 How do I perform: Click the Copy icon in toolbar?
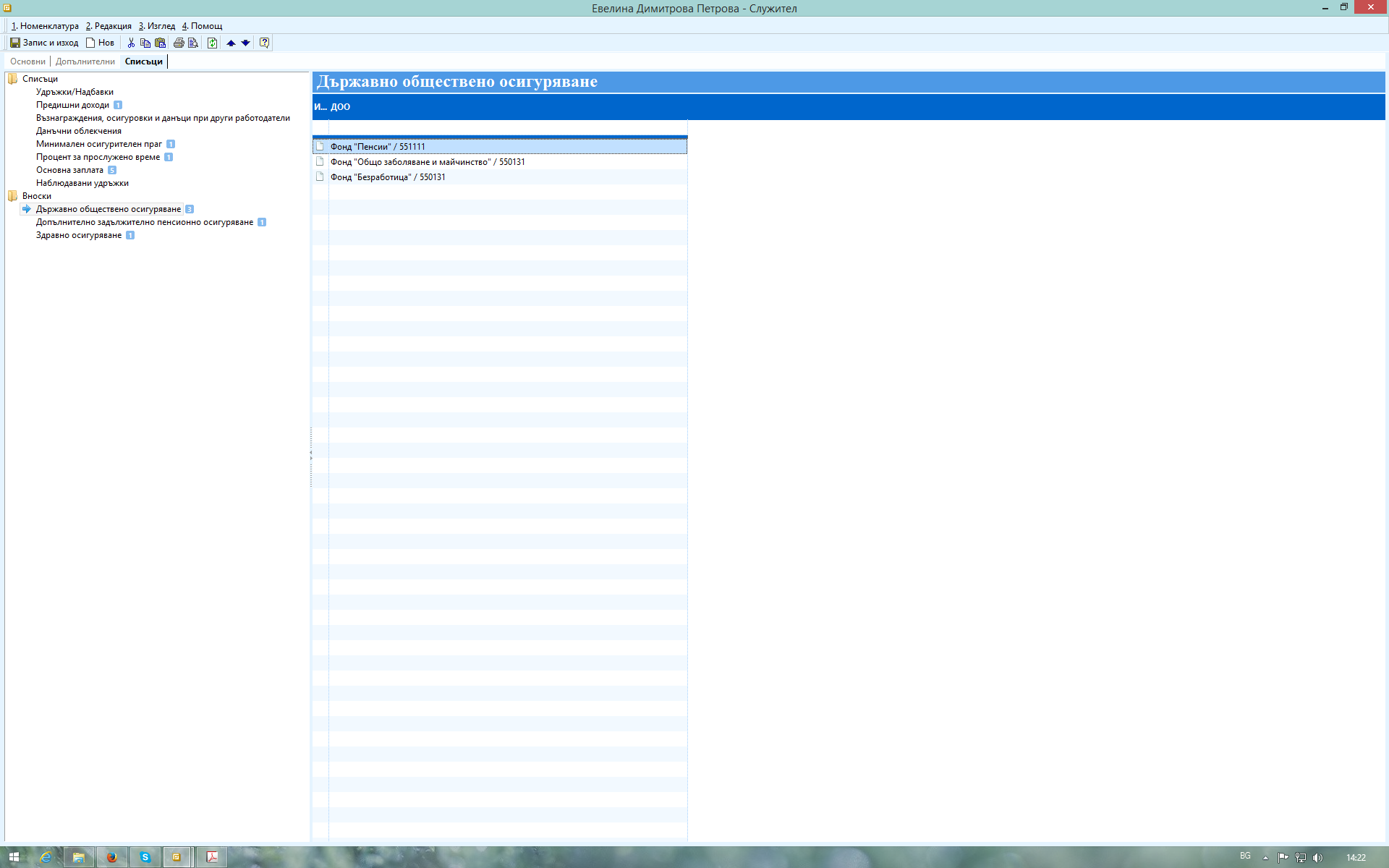point(145,43)
